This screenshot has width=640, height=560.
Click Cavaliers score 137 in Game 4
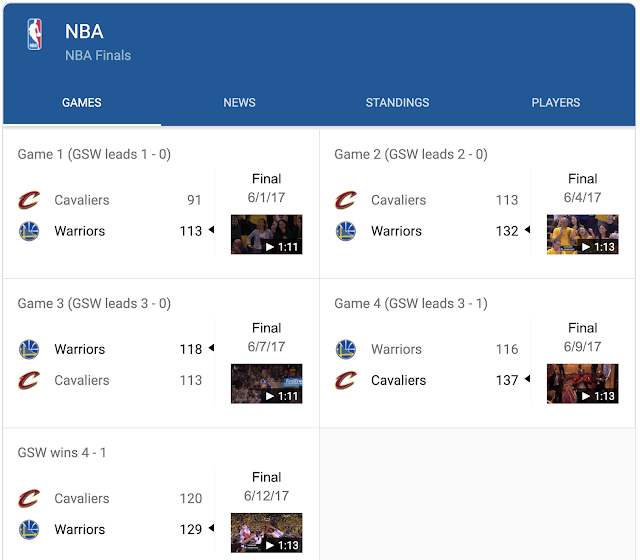point(507,380)
